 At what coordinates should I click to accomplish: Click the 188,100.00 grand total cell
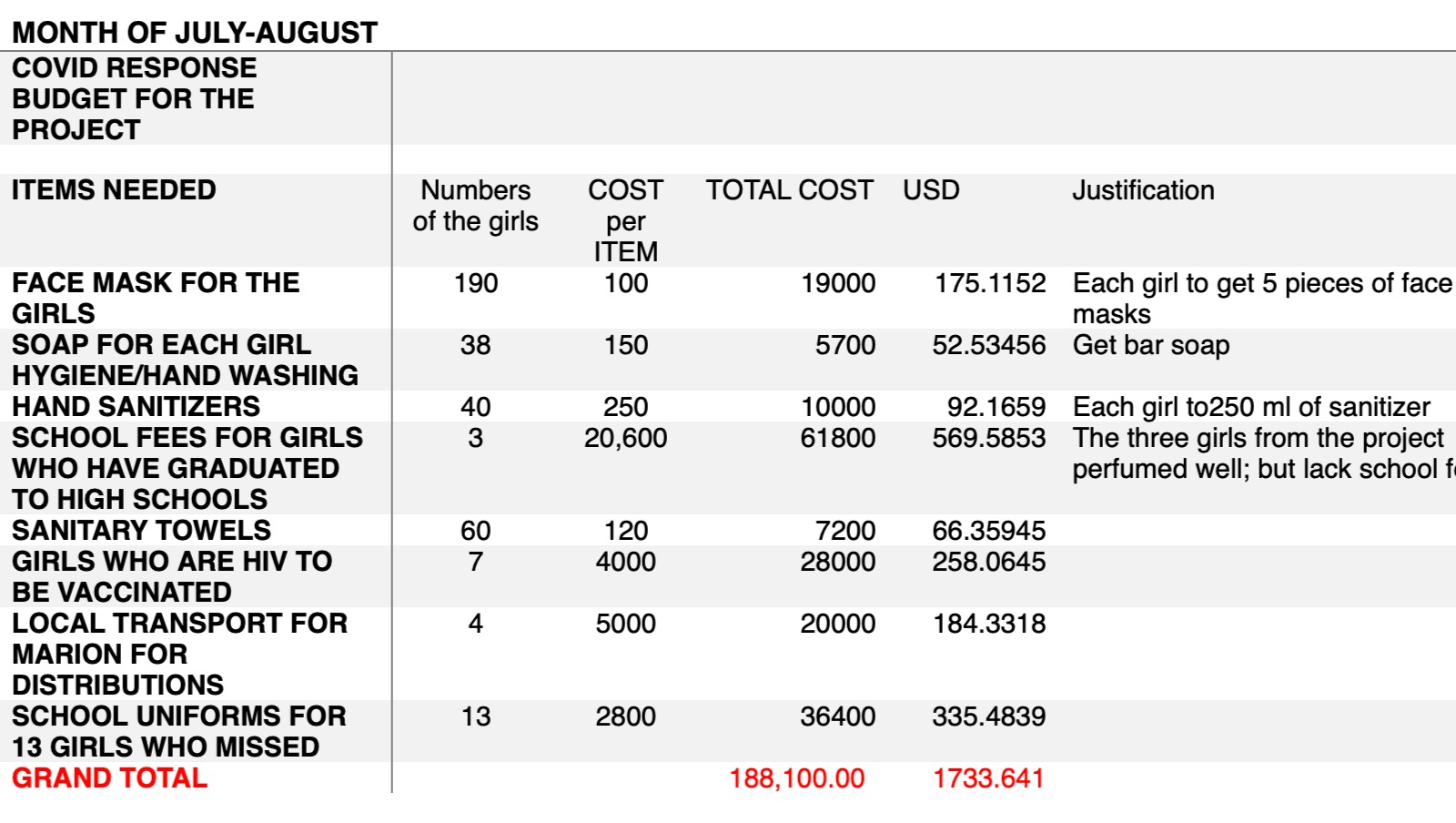coord(797,778)
